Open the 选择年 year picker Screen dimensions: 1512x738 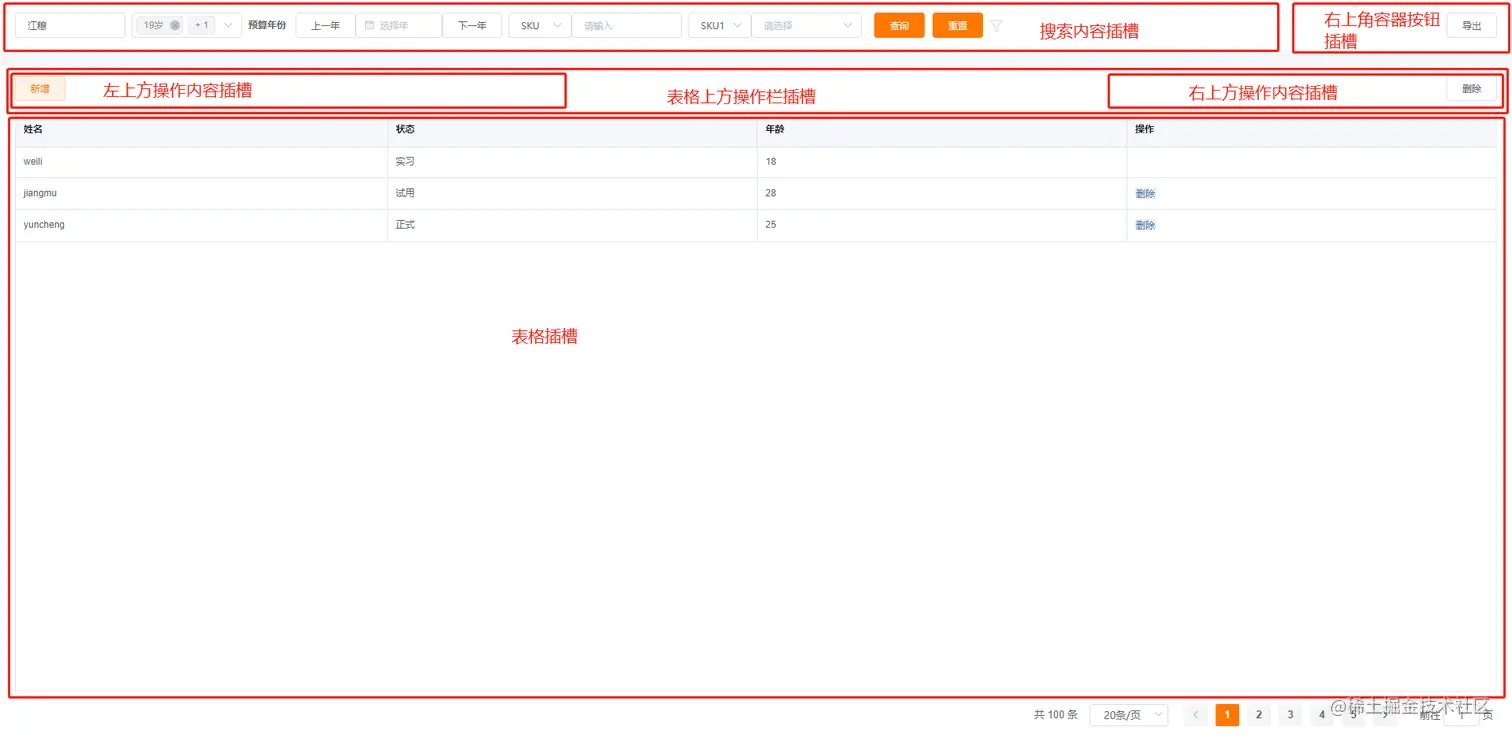[399, 26]
